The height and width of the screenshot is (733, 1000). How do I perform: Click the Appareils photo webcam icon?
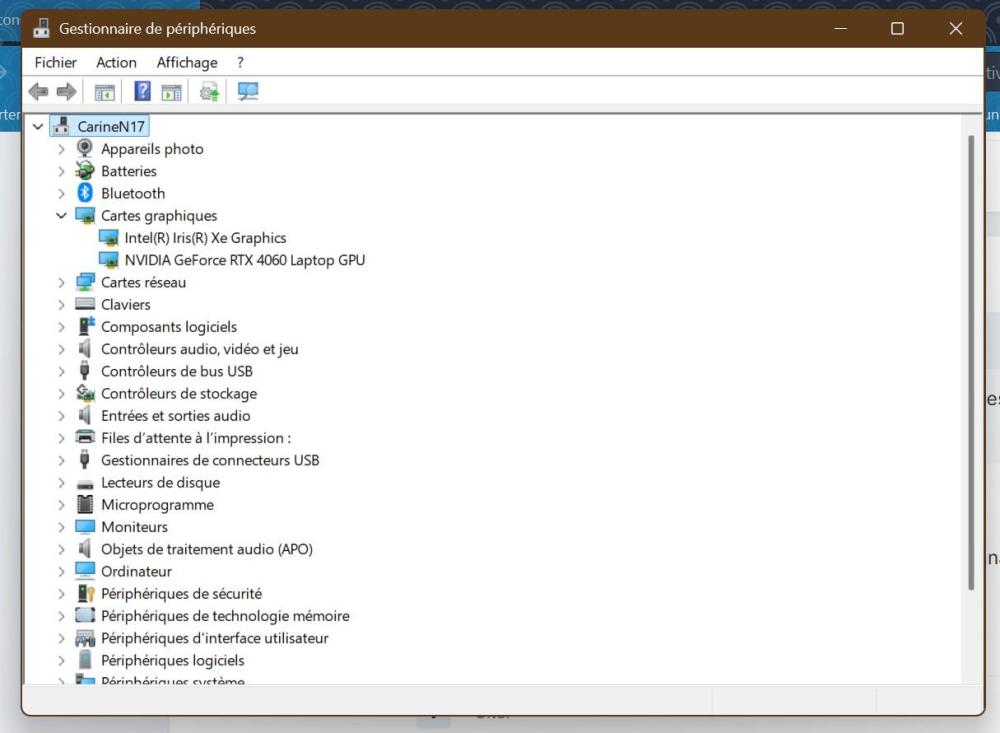(85, 149)
